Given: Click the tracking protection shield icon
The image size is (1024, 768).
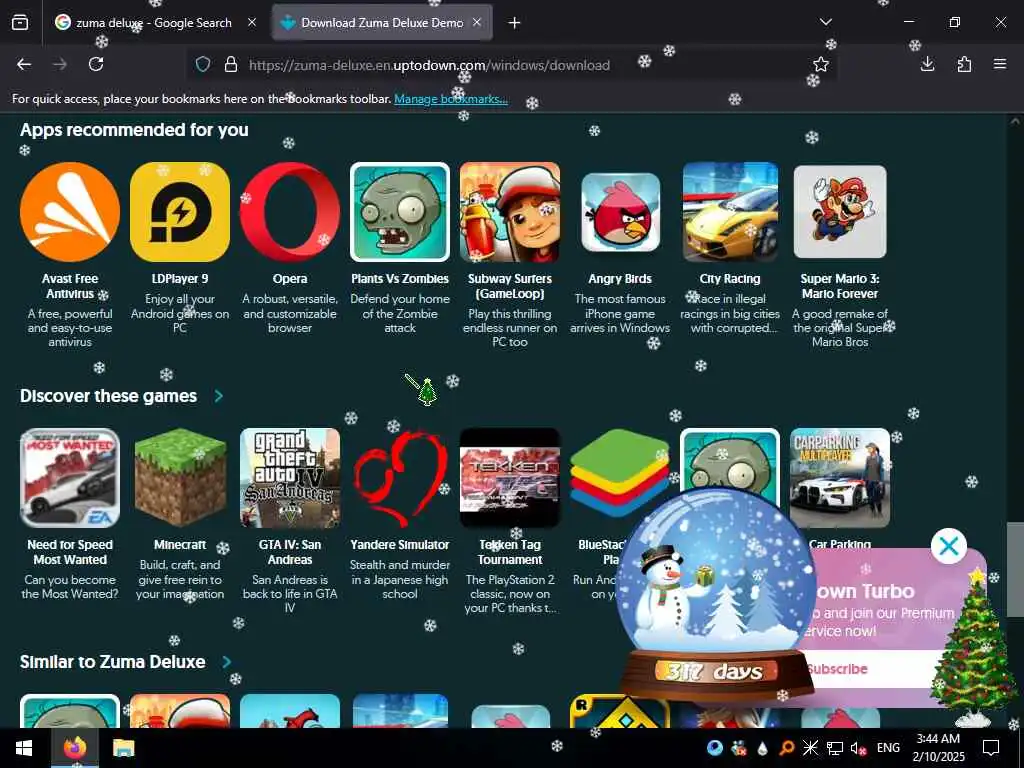Looking at the screenshot, I should pos(203,64).
